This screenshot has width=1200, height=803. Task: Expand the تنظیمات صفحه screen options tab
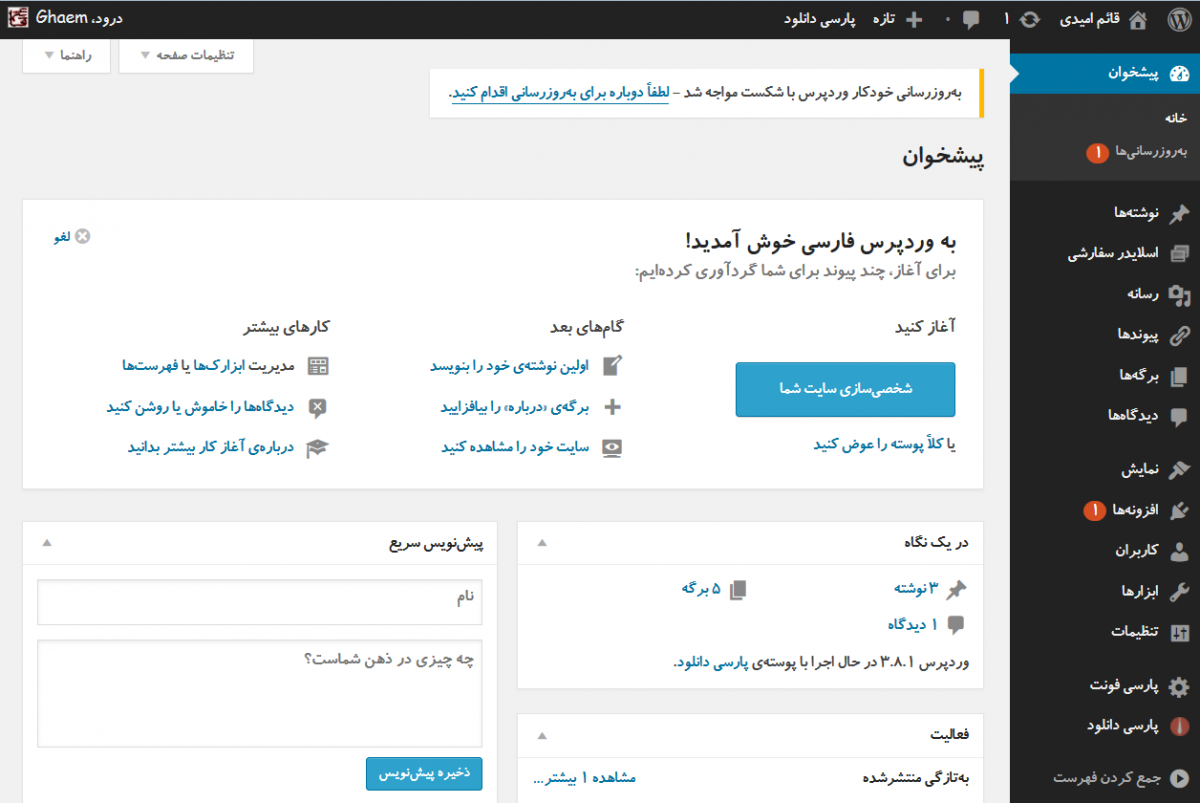pyautogui.click(x=186, y=55)
